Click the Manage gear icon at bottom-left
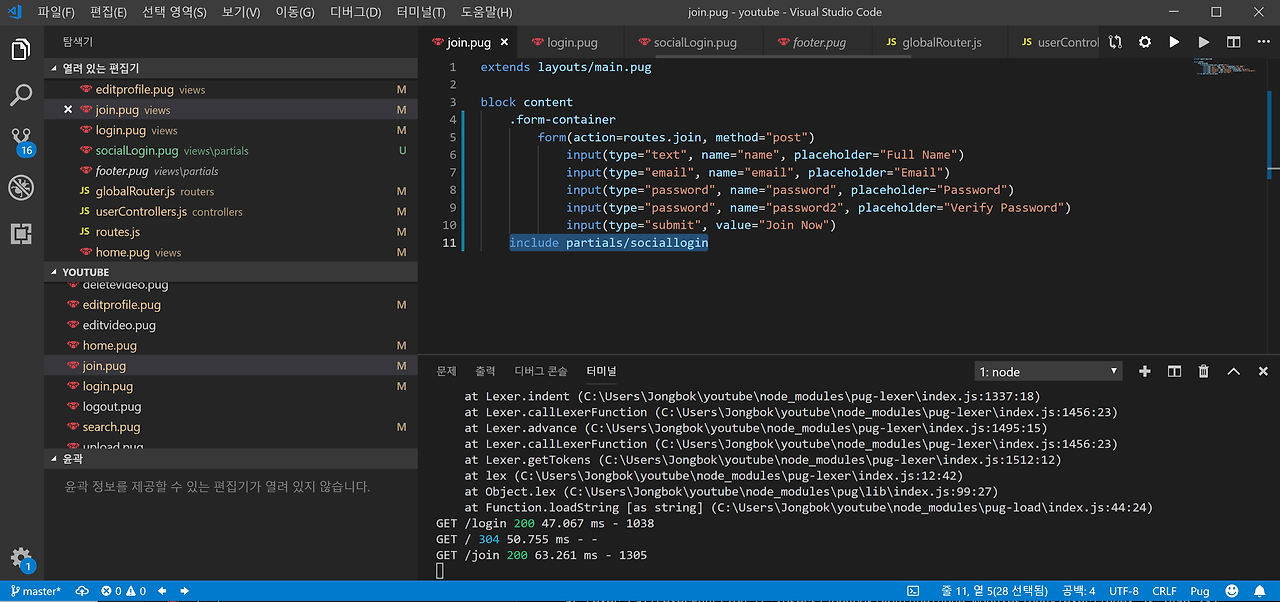Viewport: 1280px width, 602px height. tap(21, 558)
